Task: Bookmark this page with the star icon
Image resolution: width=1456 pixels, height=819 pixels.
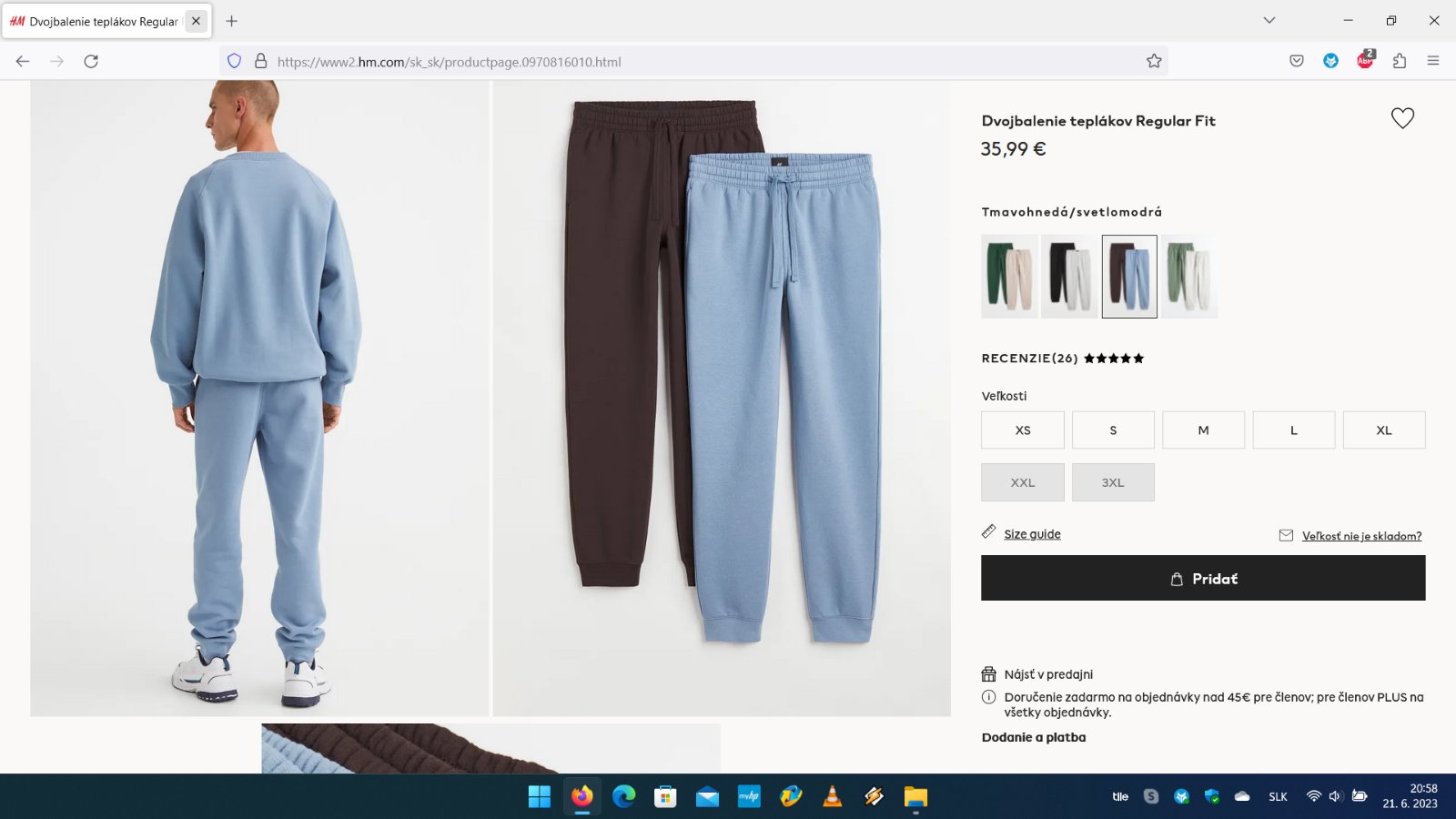Action: point(1154,61)
